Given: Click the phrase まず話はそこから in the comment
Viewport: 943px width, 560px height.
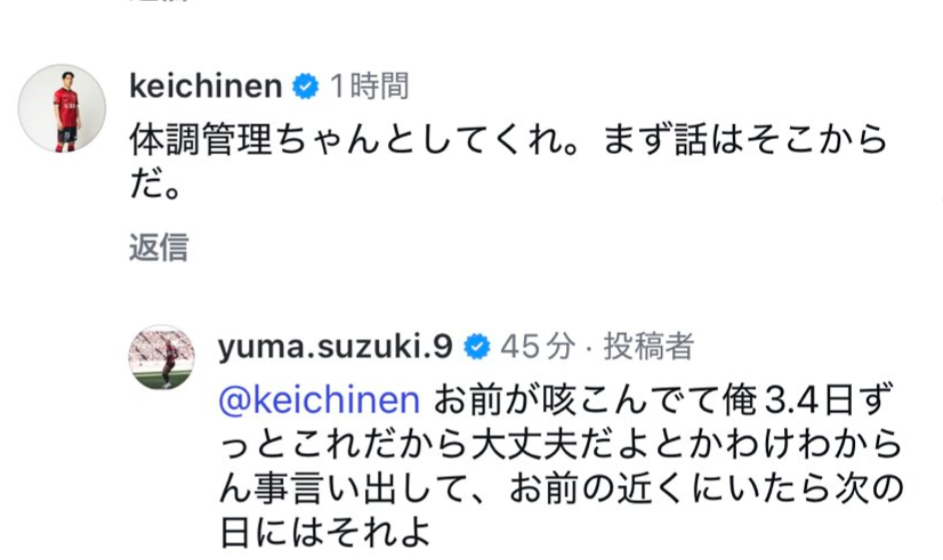Looking at the screenshot, I should click(744, 141).
